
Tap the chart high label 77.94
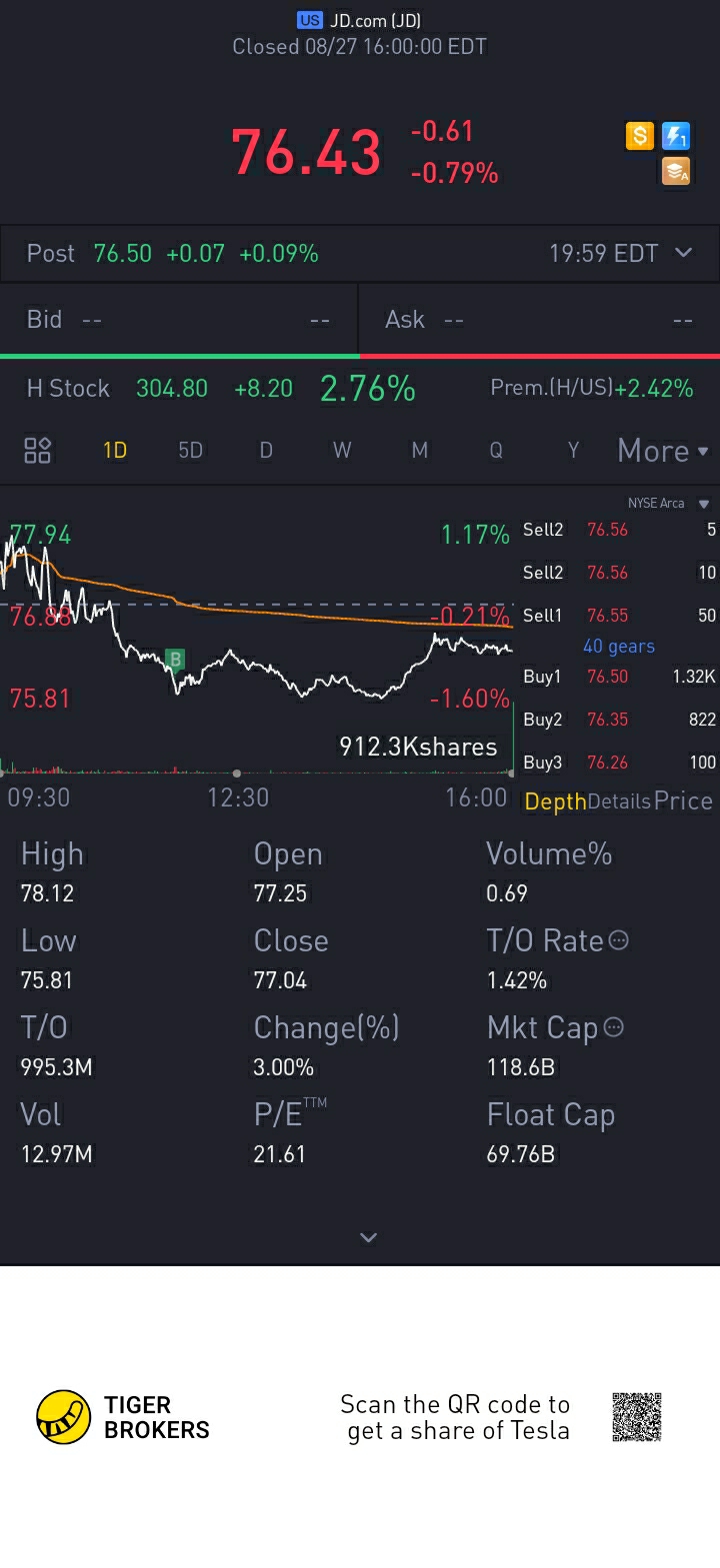(x=41, y=535)
